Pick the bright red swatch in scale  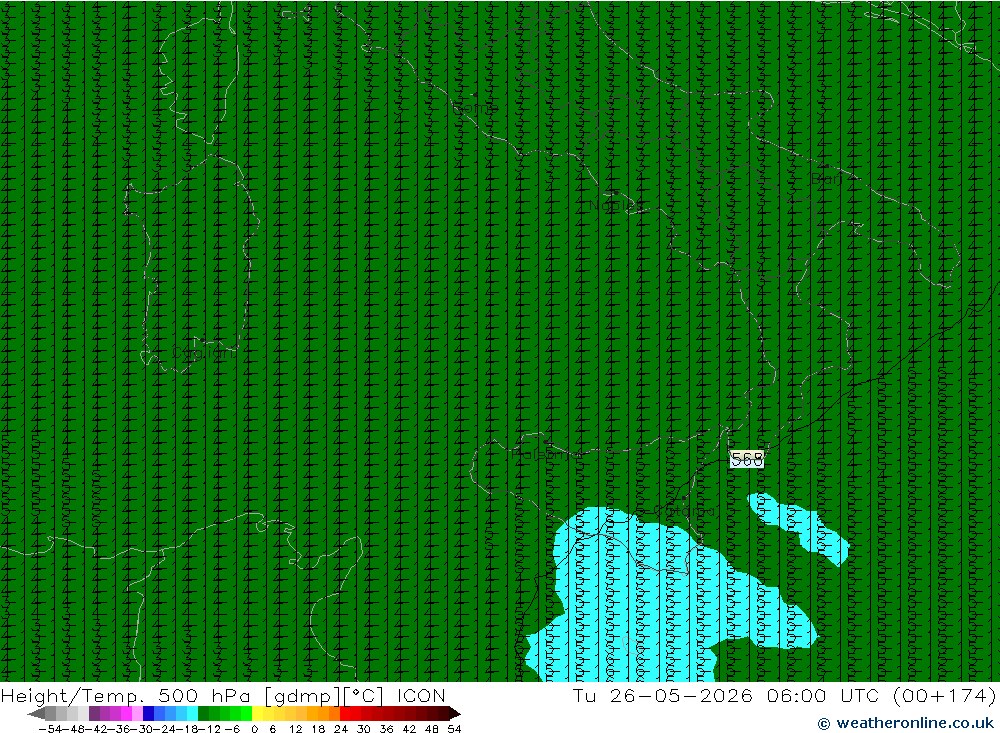click(345, 713)
